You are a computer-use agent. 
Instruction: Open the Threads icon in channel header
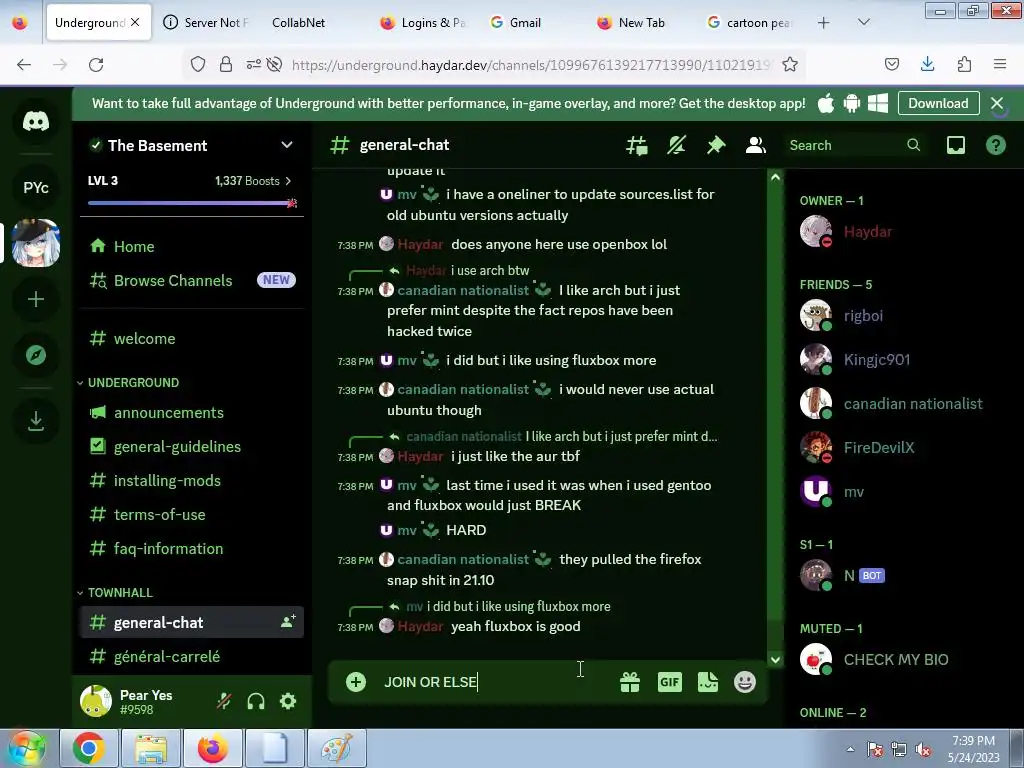tap(637, 145)
